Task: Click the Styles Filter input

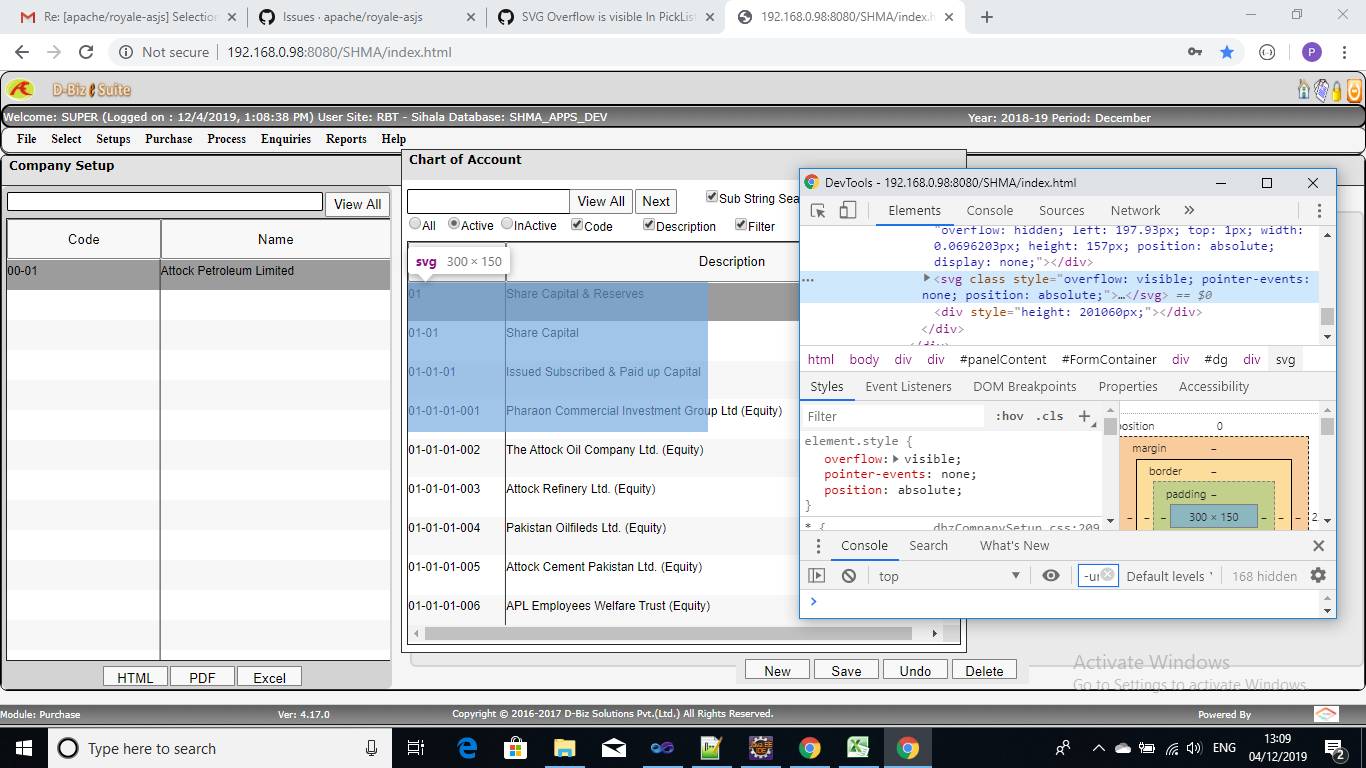Action: (x=895, y=416)
